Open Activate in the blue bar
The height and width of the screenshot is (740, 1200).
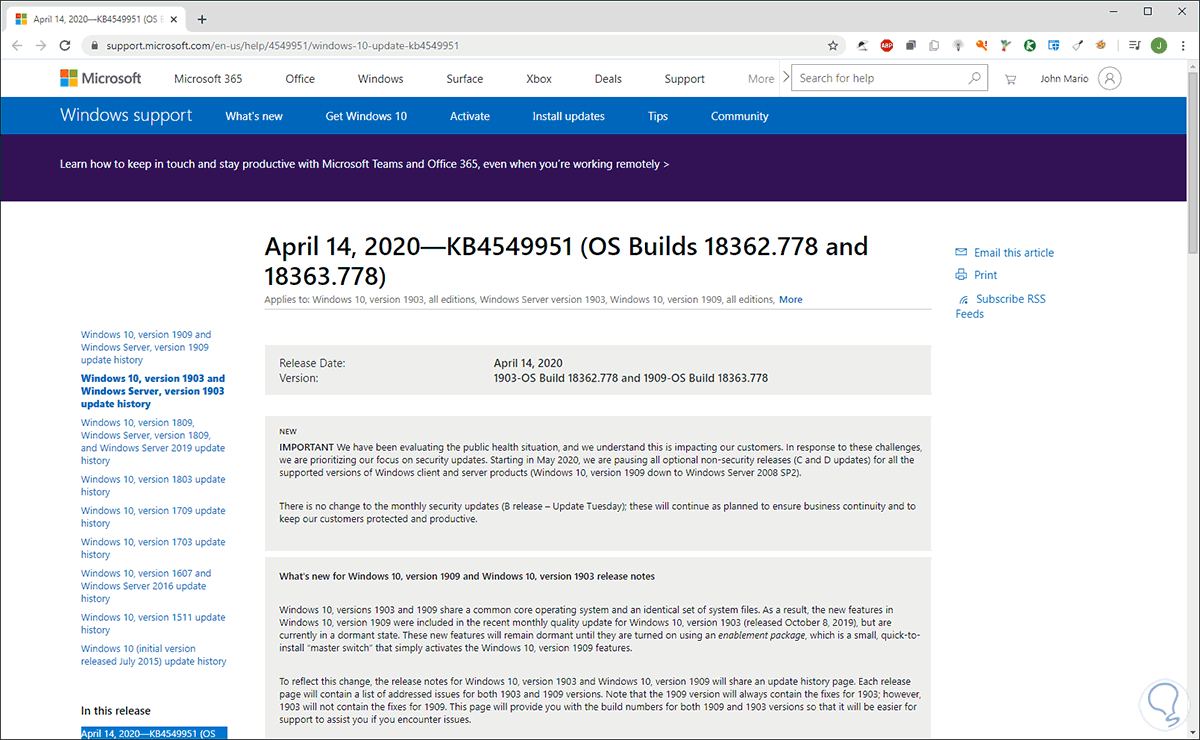470,116
